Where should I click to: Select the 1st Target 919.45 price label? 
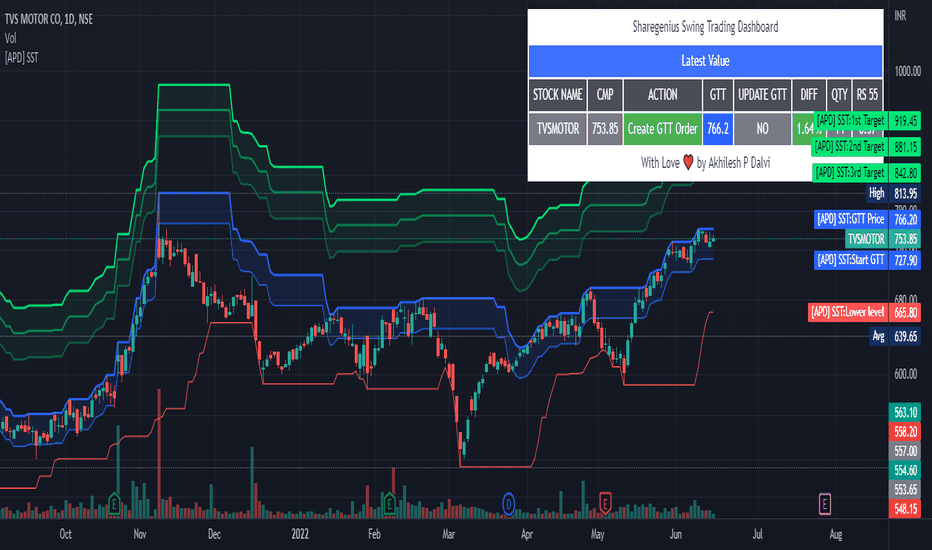tap(867, 121)
